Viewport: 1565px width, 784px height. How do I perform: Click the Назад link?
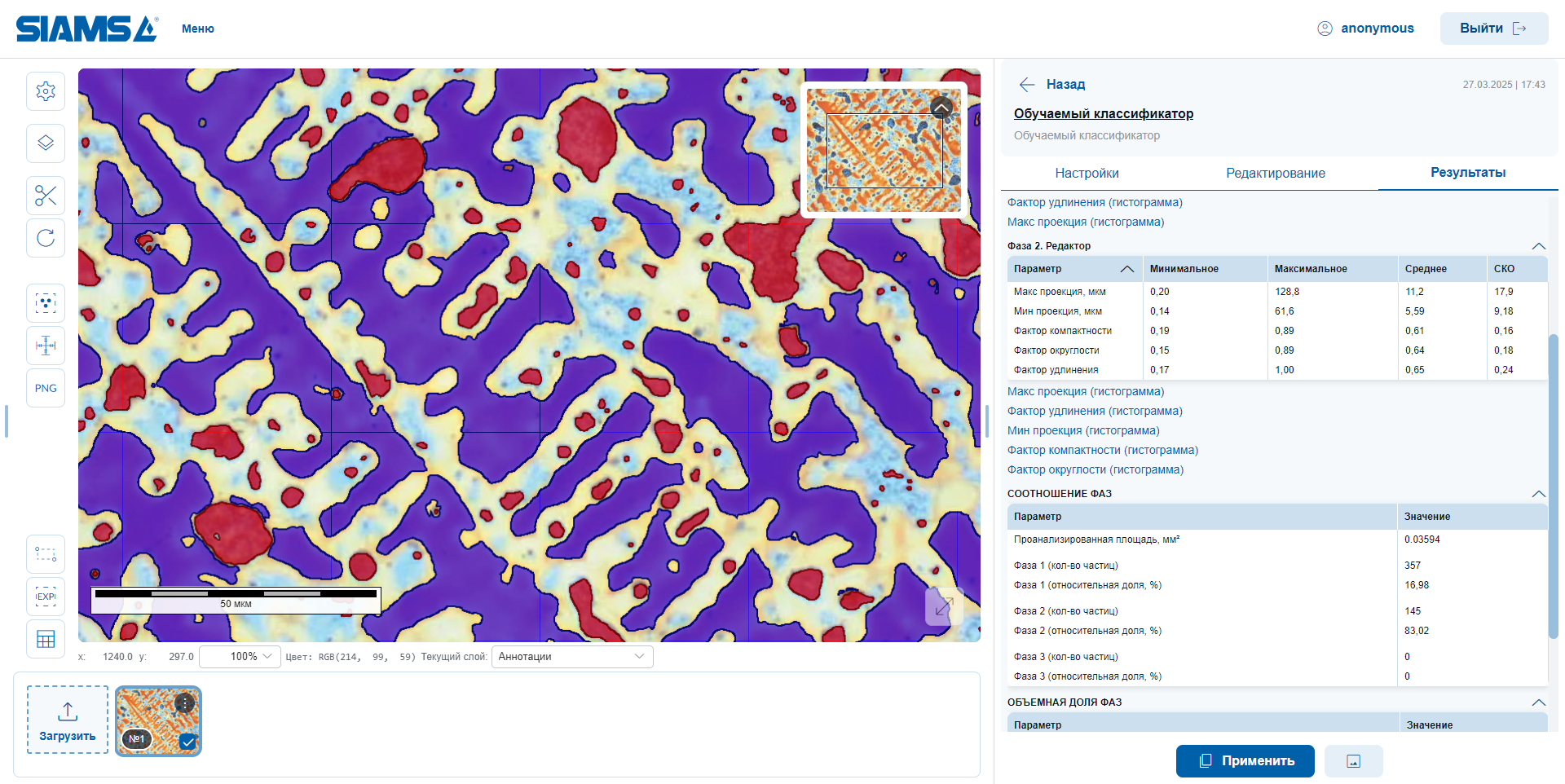(x=1065, y=85)
